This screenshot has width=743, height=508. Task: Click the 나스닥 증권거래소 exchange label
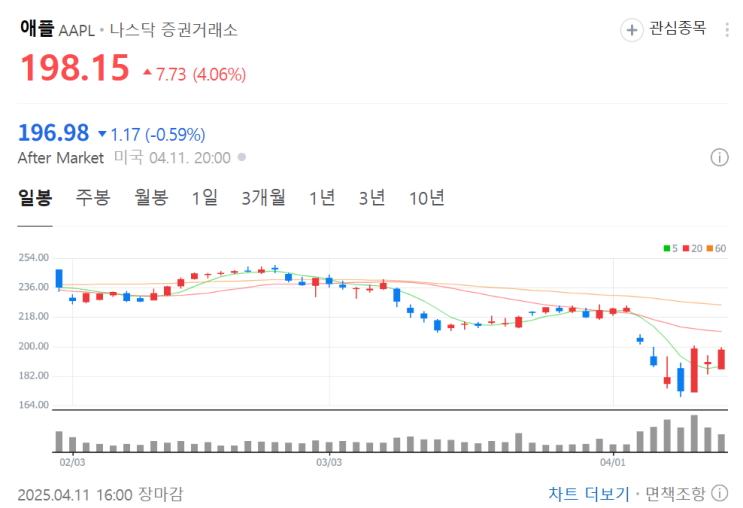pos(173,30)
